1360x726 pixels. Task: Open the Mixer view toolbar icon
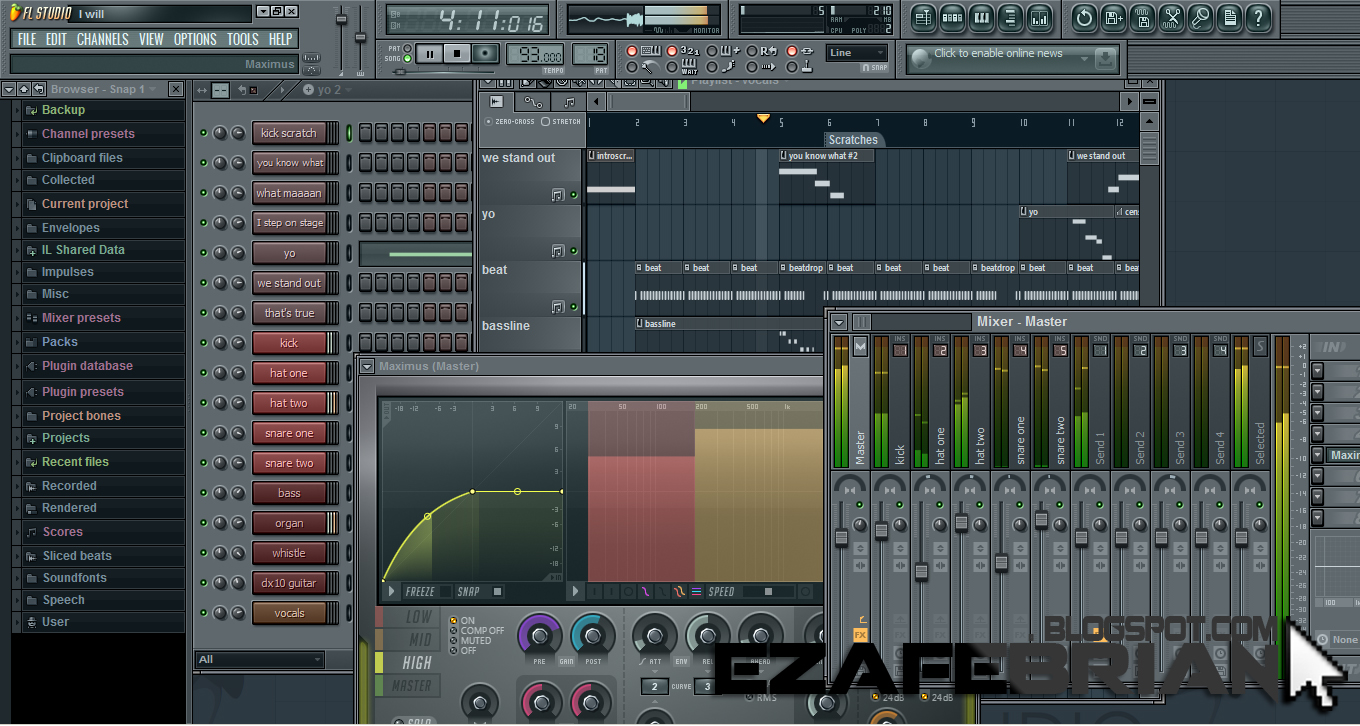click(x=1039, y=18)
